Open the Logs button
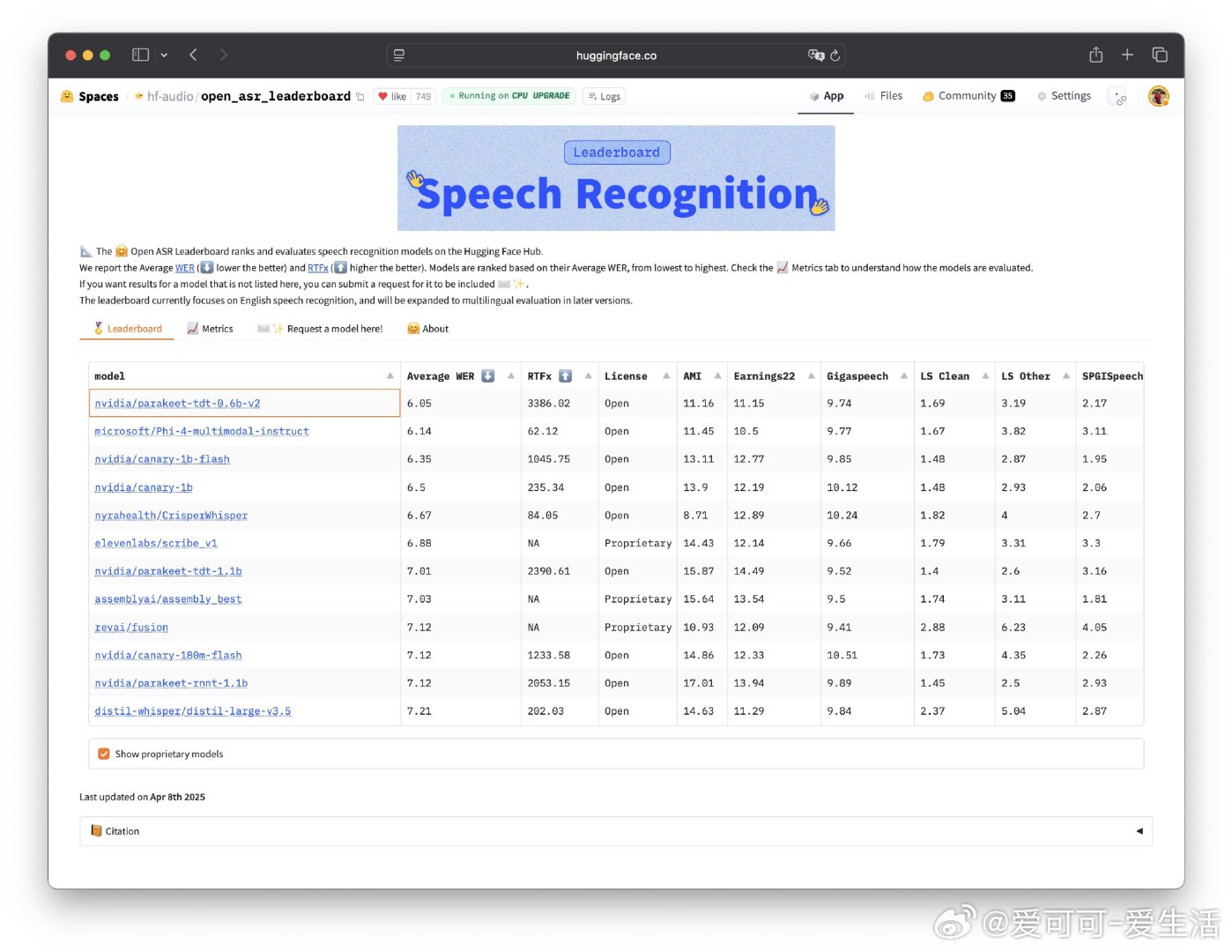The width and height of the screenshot is (1232, 952). (605, 97)
